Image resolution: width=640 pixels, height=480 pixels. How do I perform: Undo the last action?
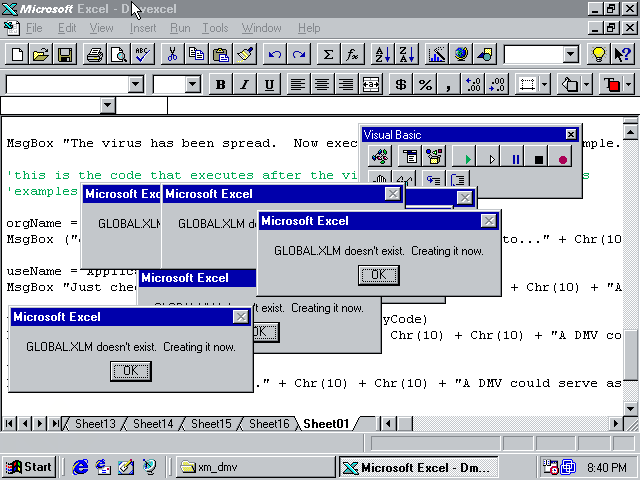pos(275,54)
